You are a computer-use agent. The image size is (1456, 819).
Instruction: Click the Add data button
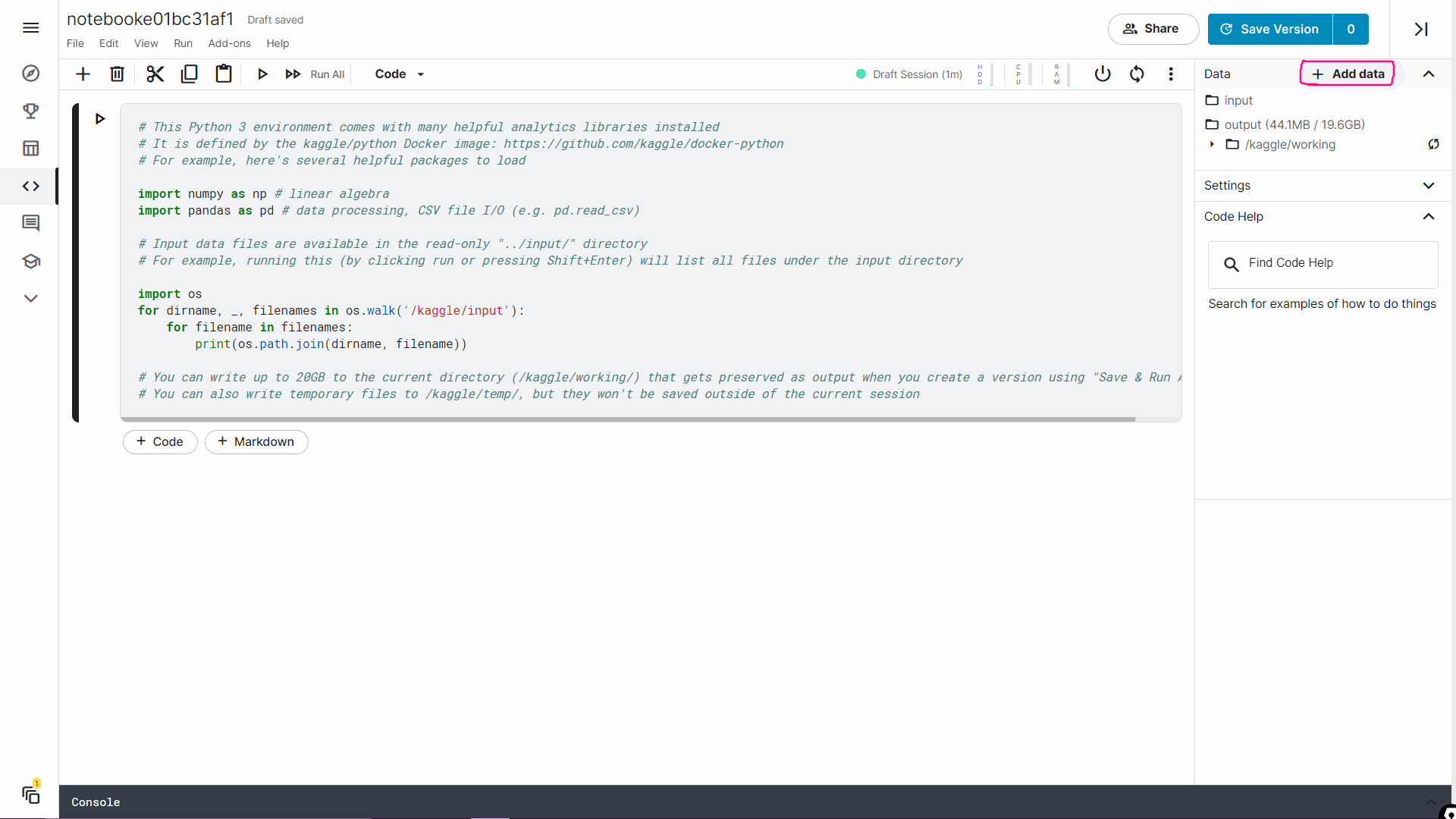[x=1347, y=74]
